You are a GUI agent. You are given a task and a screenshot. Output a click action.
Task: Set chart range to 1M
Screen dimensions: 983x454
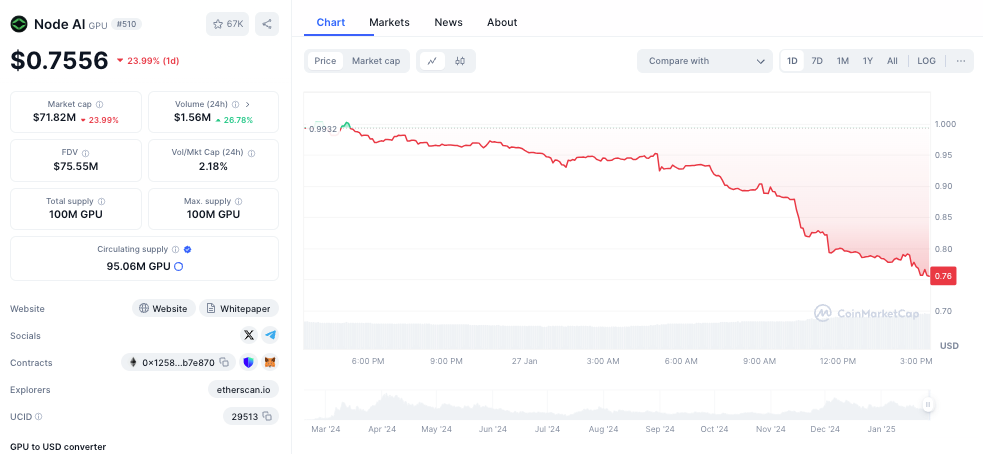tap(843, 61)
